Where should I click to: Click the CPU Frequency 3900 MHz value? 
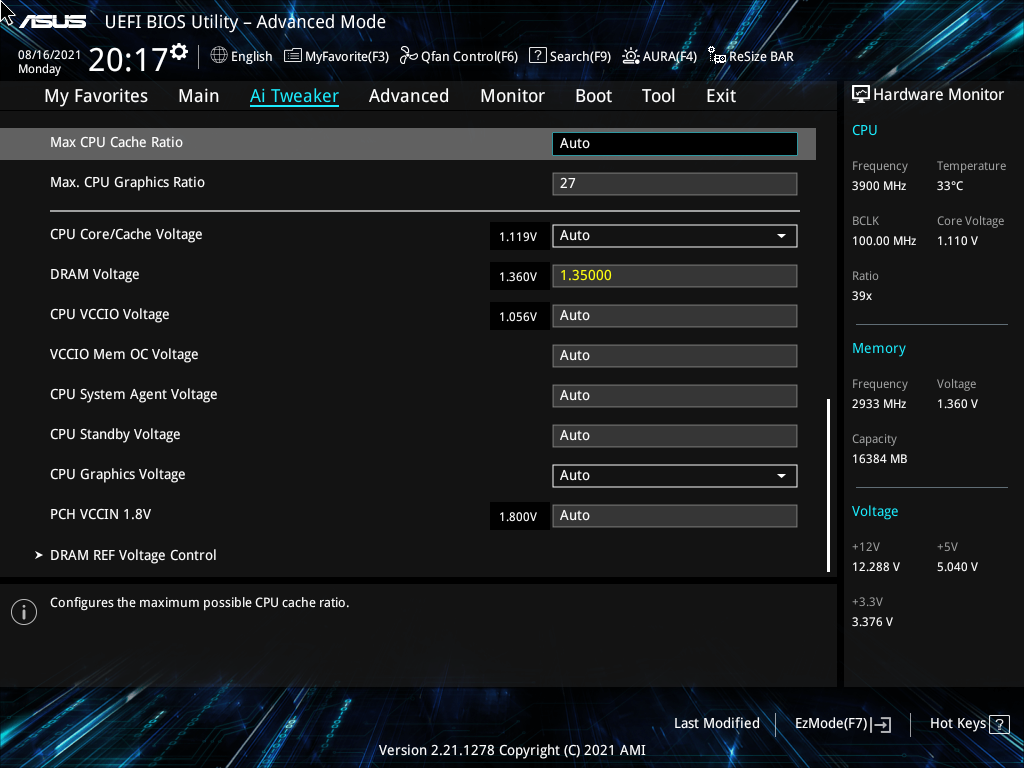tap(879, 186)
